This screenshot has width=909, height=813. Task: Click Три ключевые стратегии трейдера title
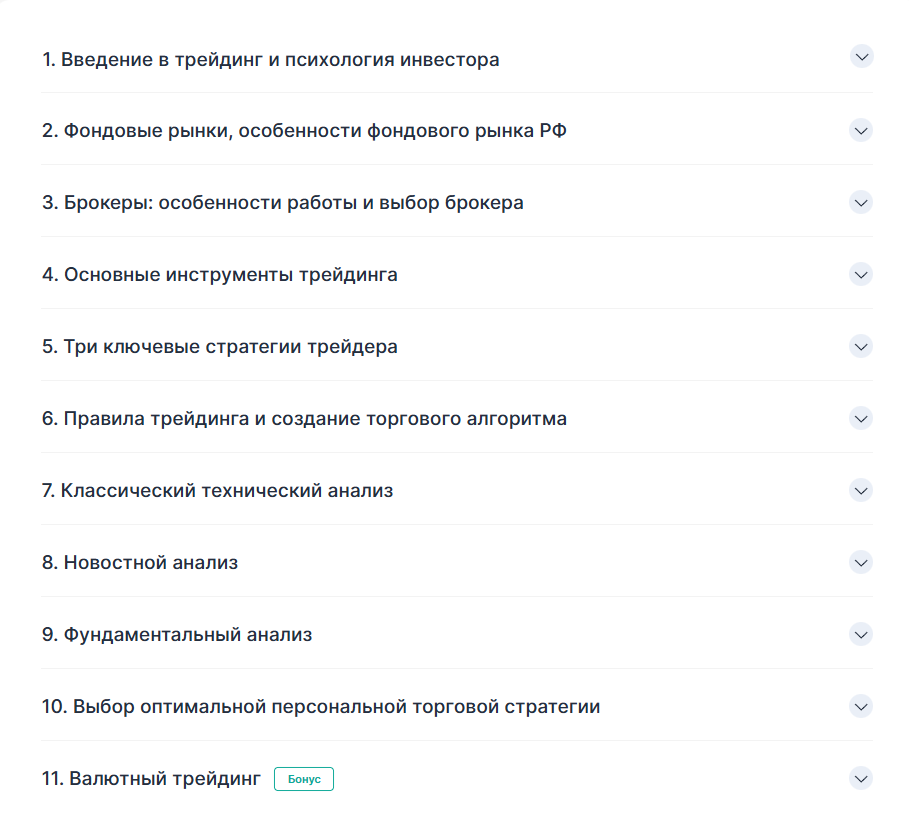[219, 347]
